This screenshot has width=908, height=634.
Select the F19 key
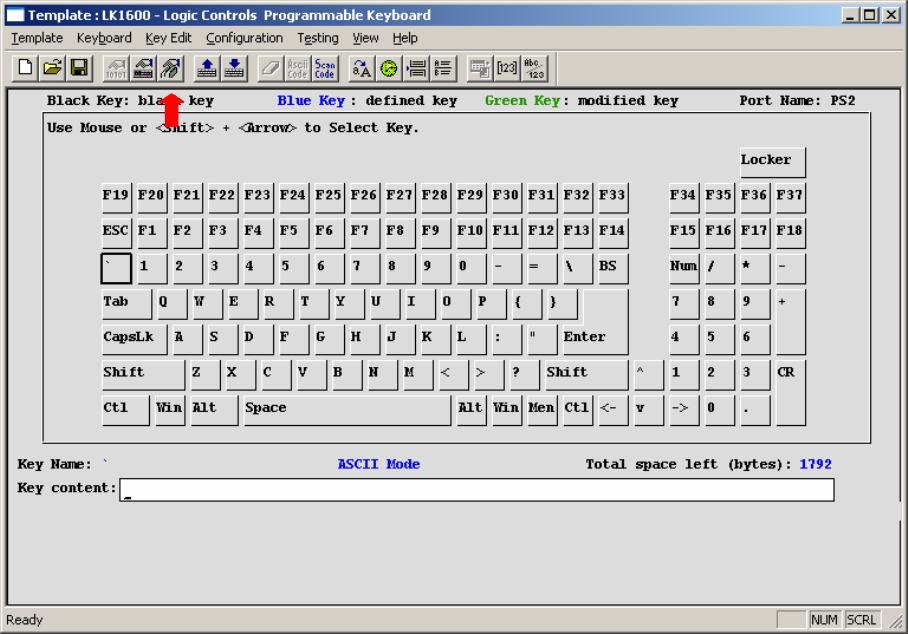point(116,196)
